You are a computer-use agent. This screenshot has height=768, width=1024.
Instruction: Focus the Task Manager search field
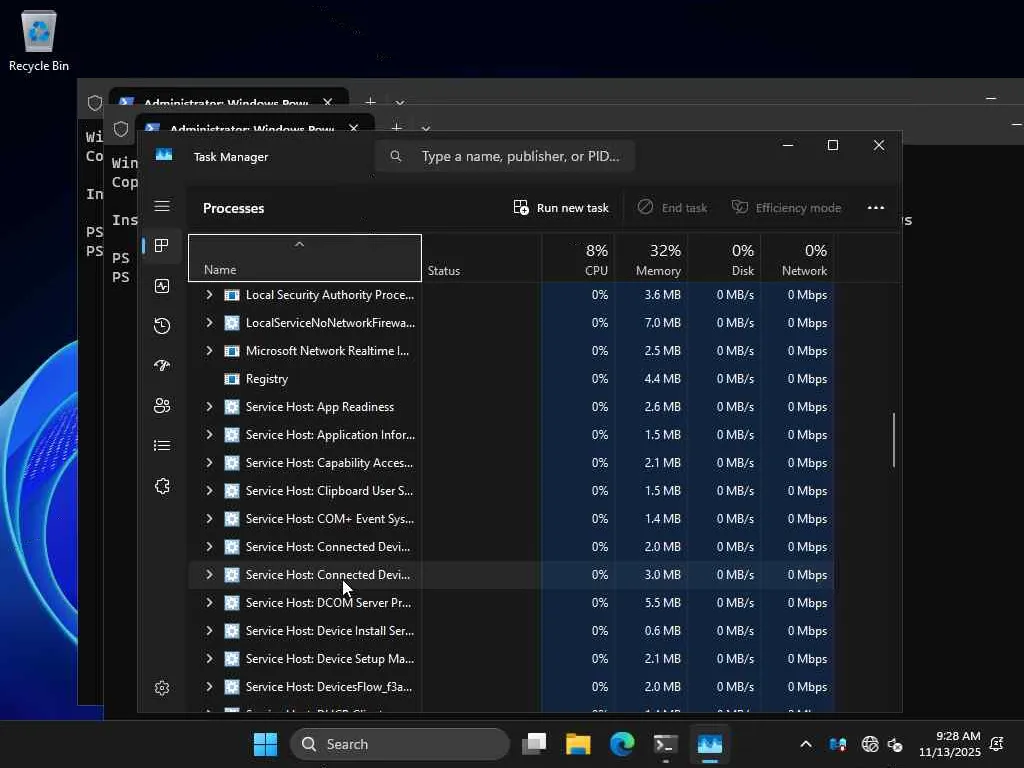(x=505, y=156)
